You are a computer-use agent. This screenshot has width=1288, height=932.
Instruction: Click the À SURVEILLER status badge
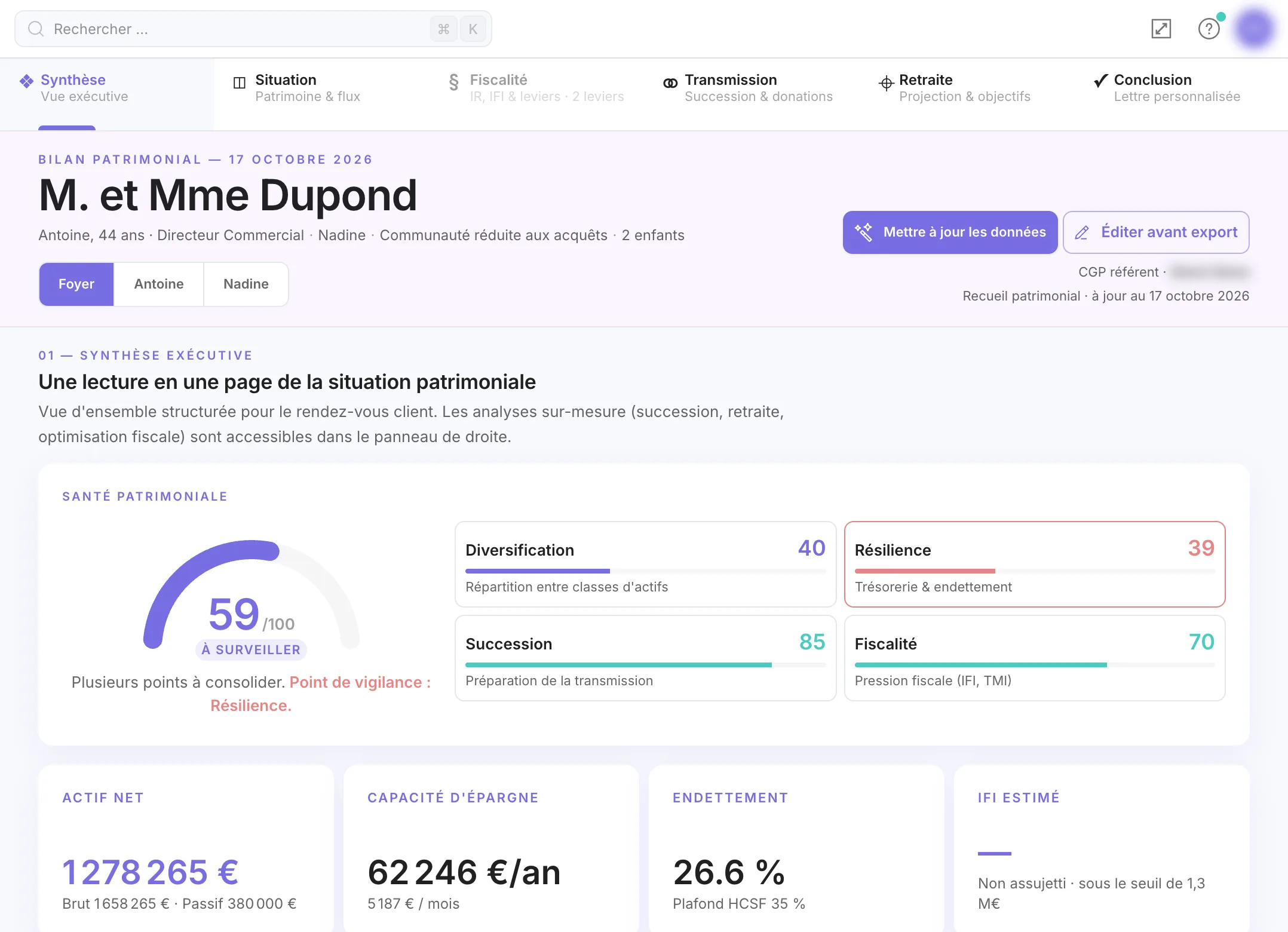[x=251, y=649]
